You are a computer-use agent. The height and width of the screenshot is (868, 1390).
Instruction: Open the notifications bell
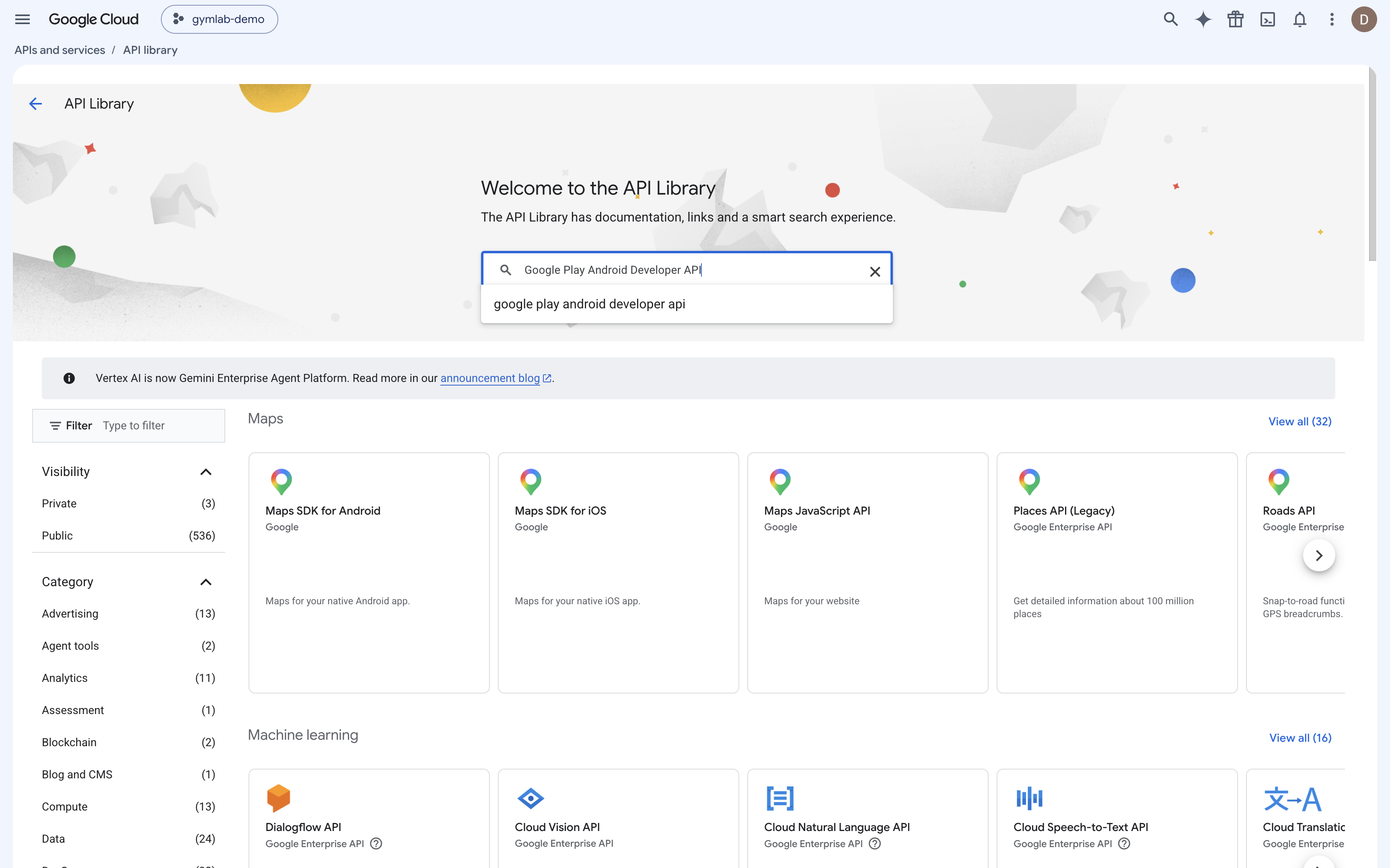pos(1299,19)
